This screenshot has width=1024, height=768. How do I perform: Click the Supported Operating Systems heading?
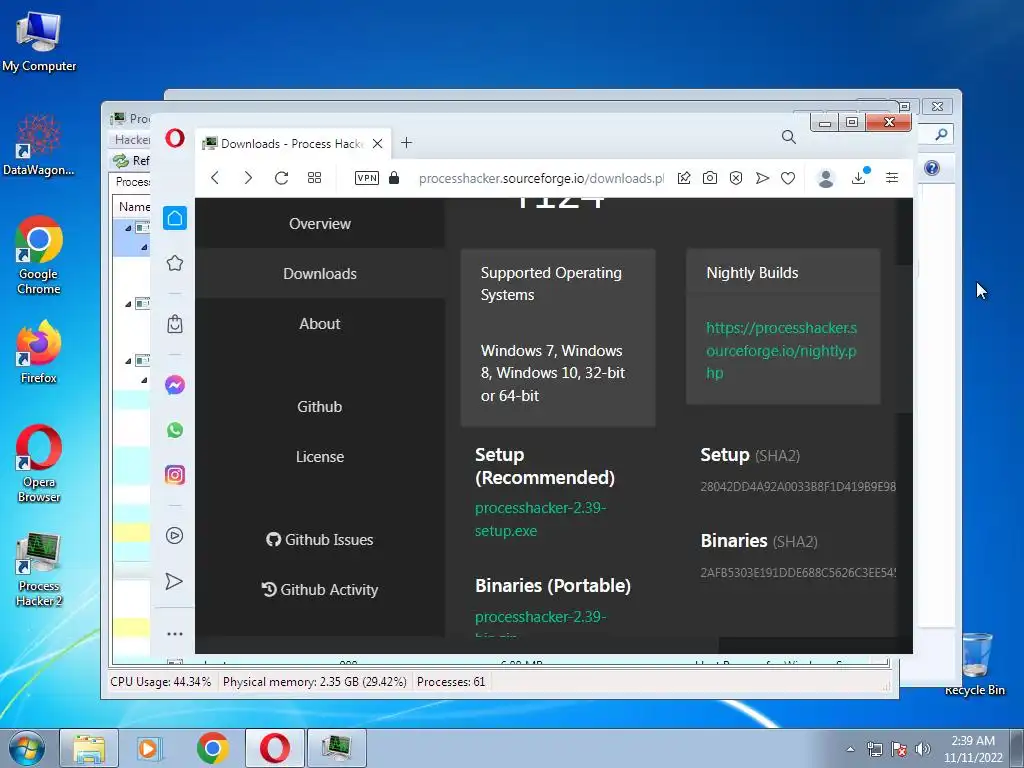[551, 283]
